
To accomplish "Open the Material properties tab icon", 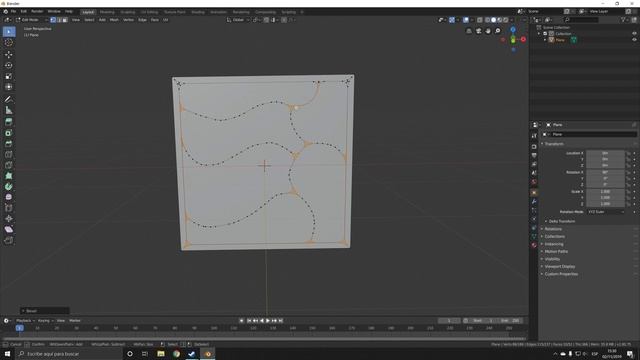I will [534, 245].
